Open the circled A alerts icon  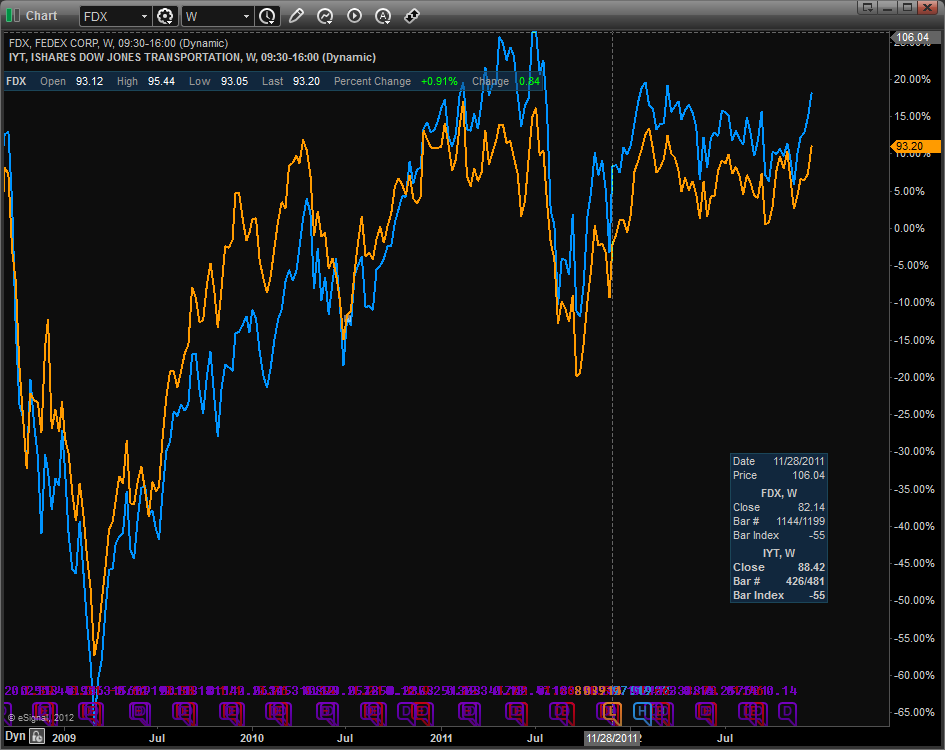tap(383, 16)
